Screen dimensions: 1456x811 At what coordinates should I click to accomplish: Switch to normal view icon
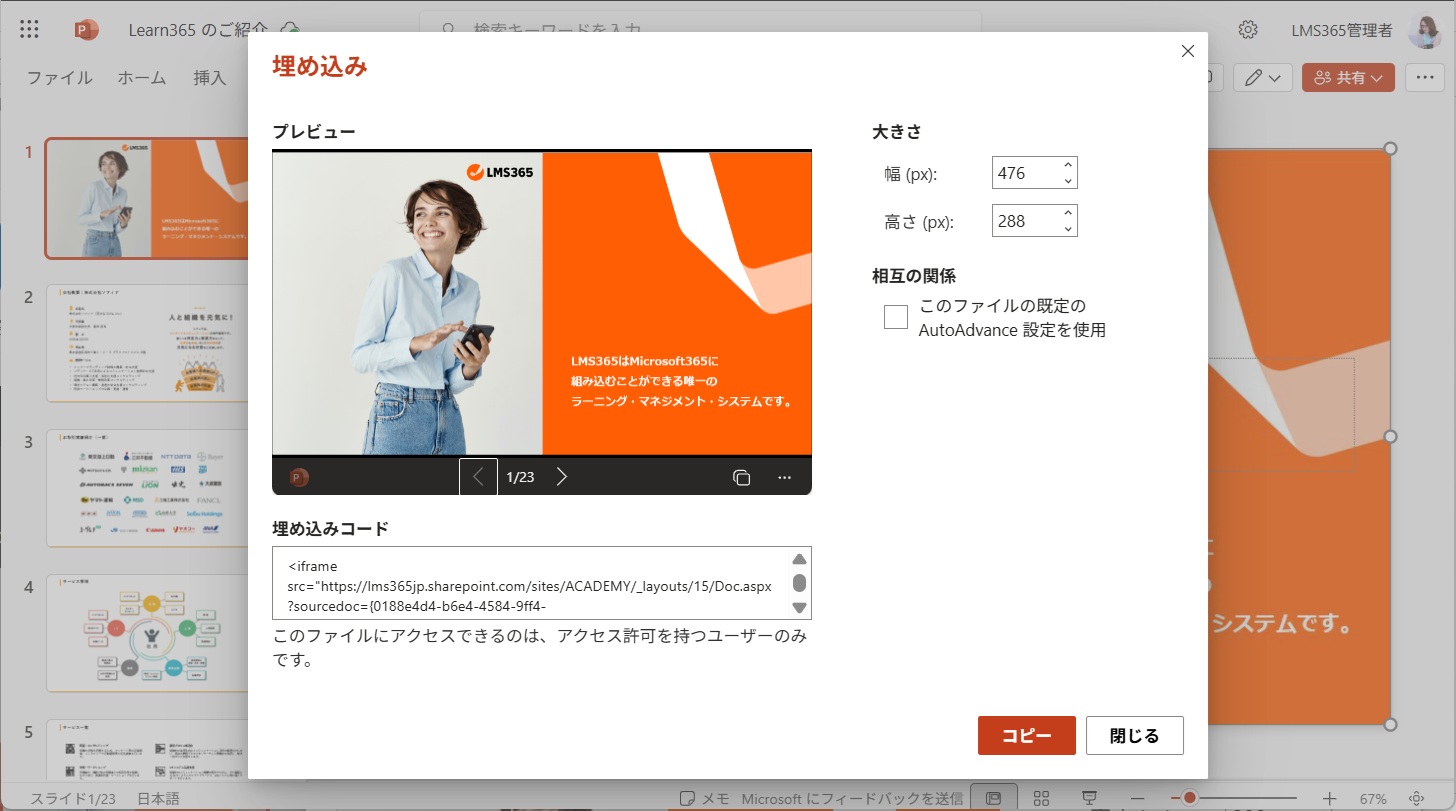994,798
